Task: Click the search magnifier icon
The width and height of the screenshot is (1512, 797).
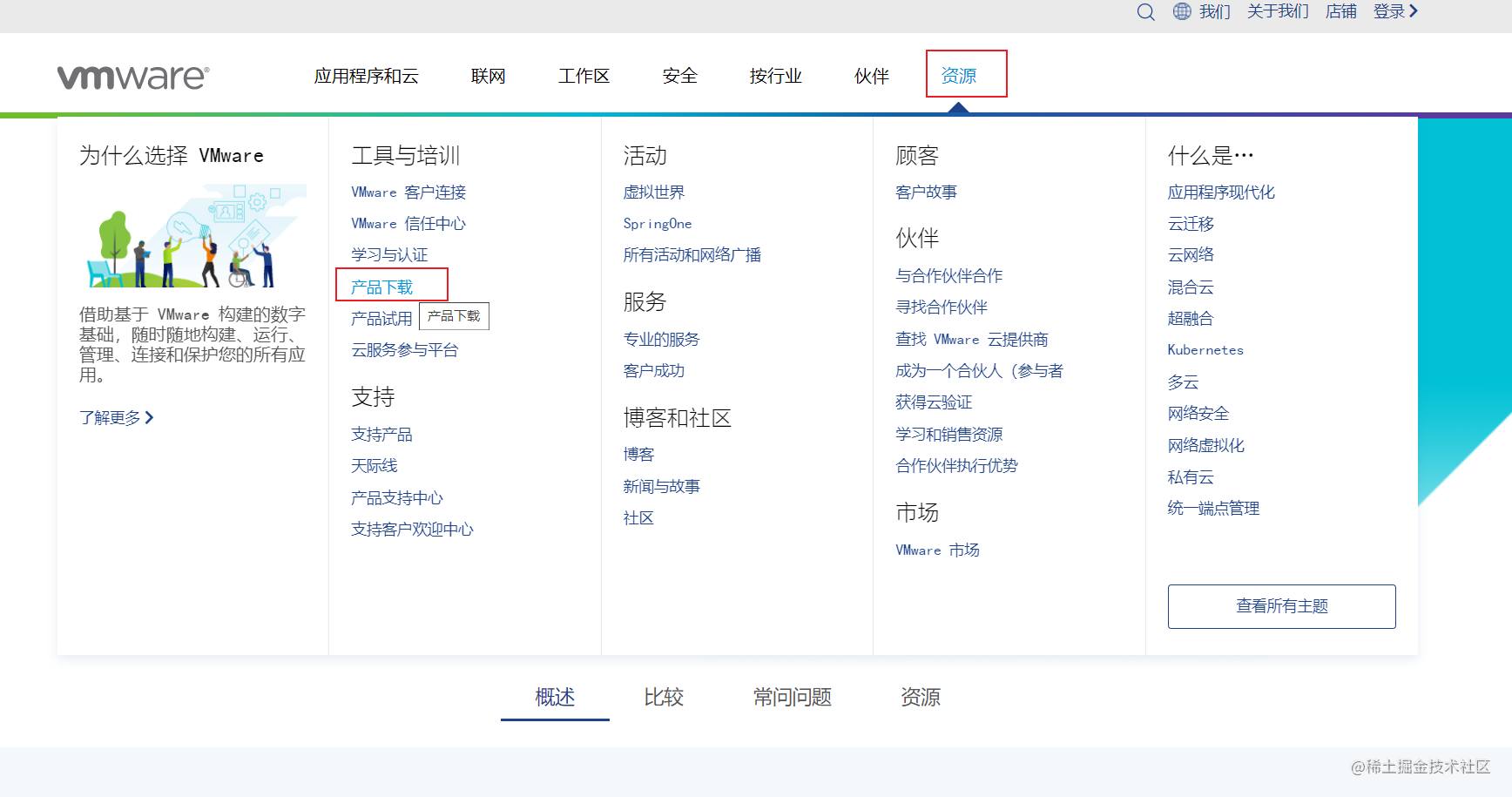Action: (x=1145, y=12)
